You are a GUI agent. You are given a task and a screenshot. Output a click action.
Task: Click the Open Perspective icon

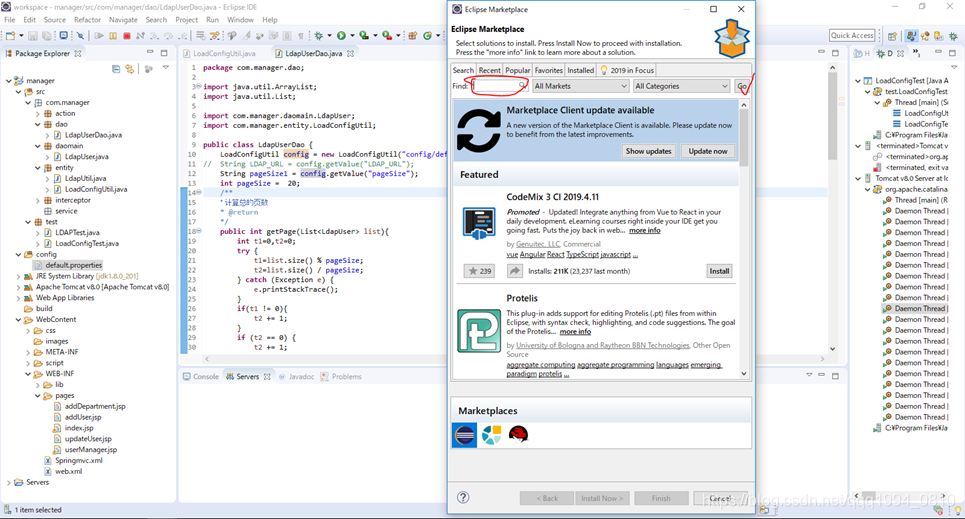point(892,36)
